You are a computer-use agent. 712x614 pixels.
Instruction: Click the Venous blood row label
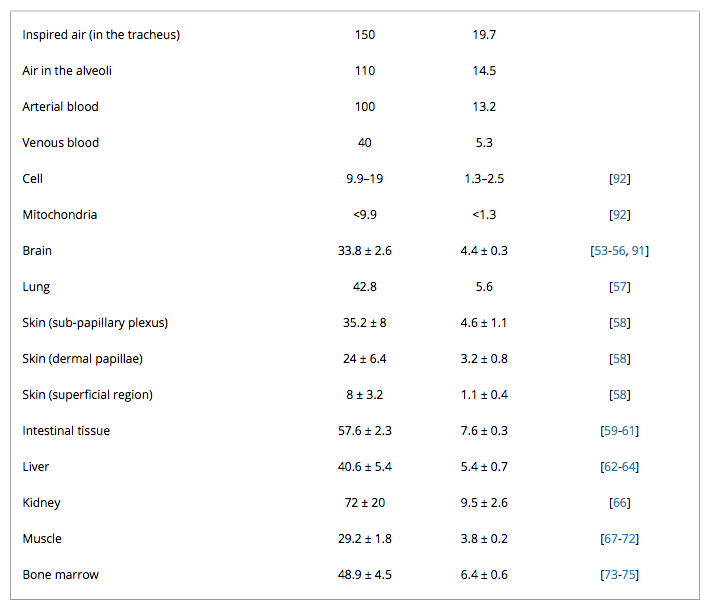point(60,143)
